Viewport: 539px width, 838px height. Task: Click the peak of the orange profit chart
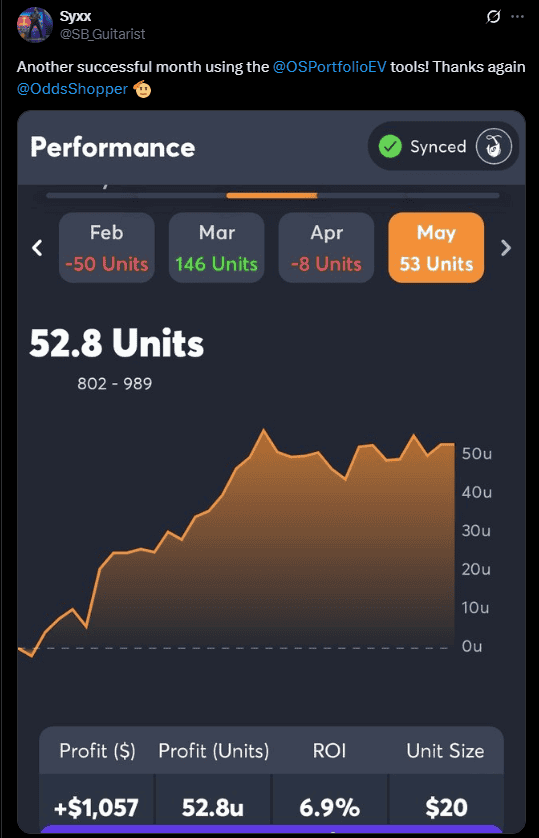tap(263, 431)
